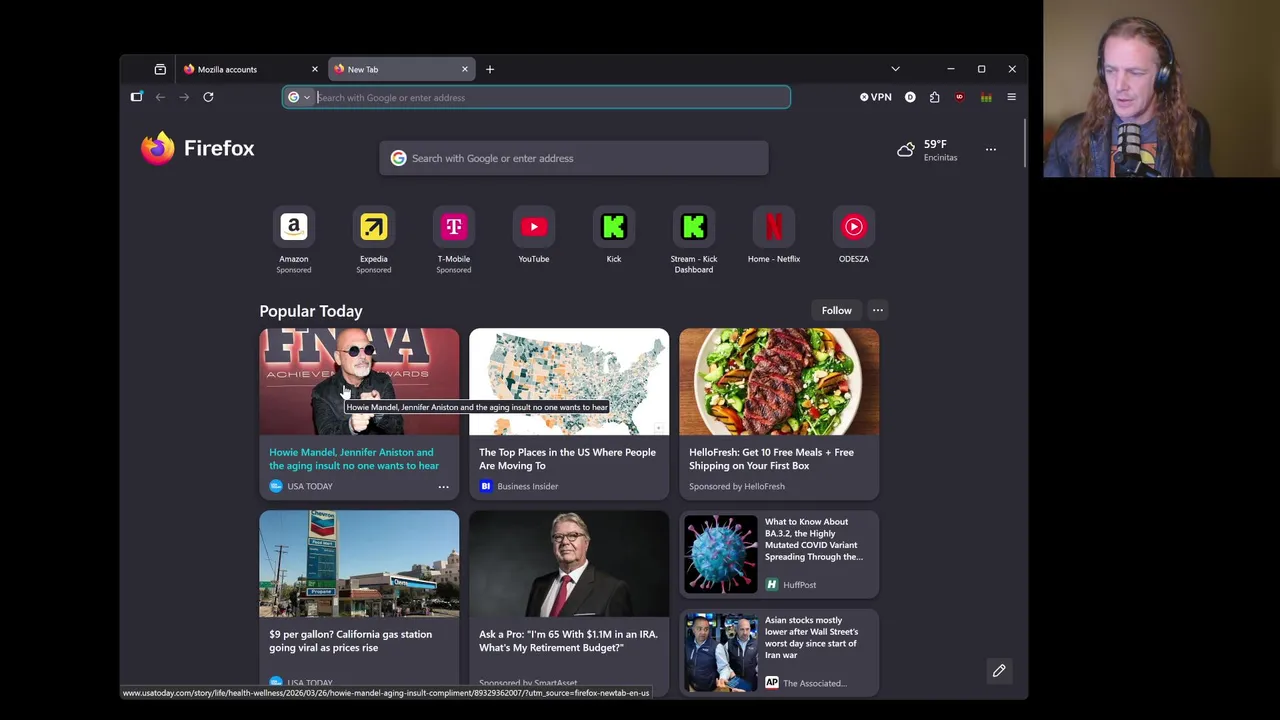Open the US map story thumbnail
Image resolution: width=1280 pixels, height=720 pixels.
[x=569, y=382]
